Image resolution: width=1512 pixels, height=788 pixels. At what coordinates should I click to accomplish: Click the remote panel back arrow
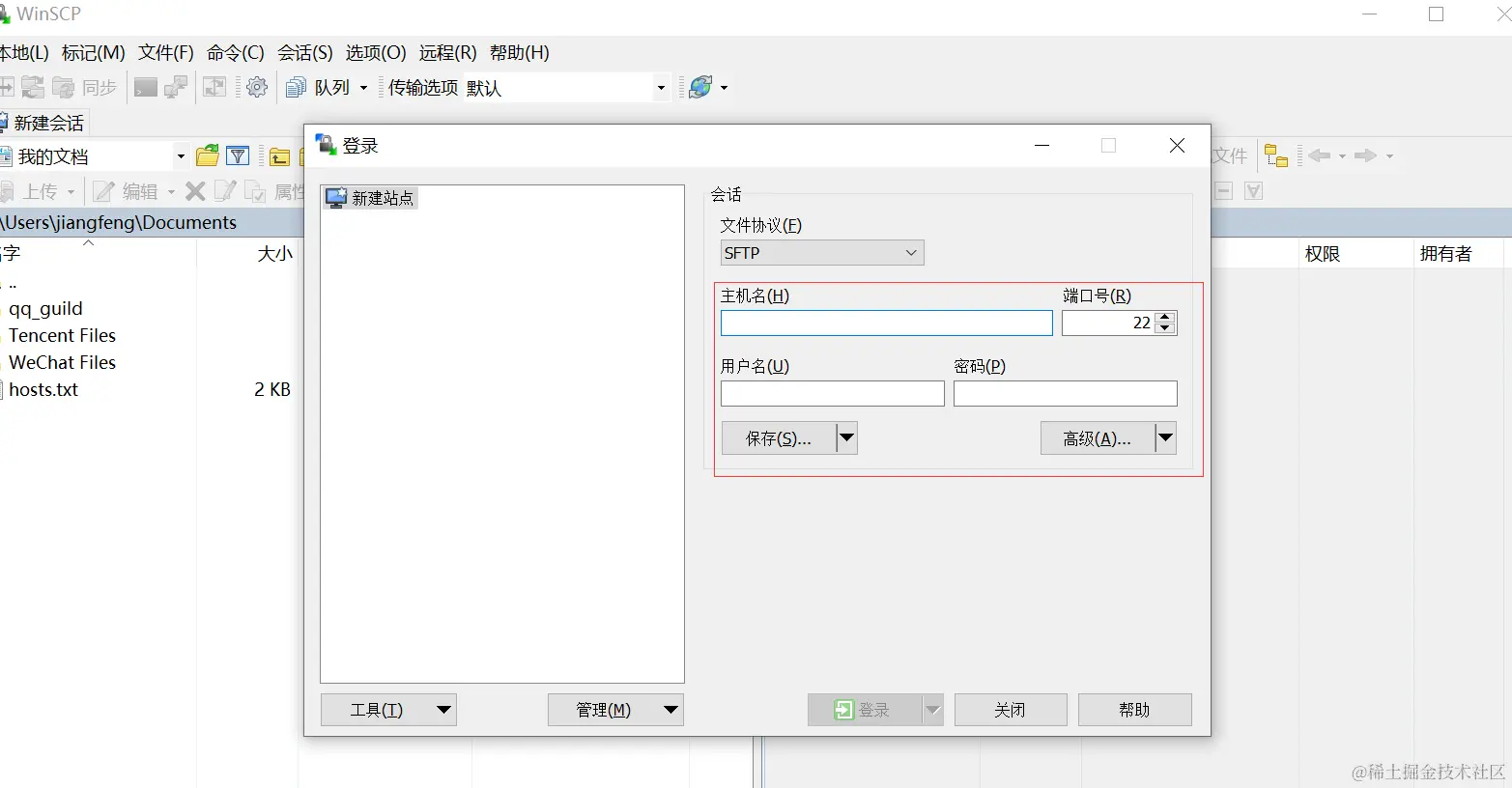coord(1320,155)
